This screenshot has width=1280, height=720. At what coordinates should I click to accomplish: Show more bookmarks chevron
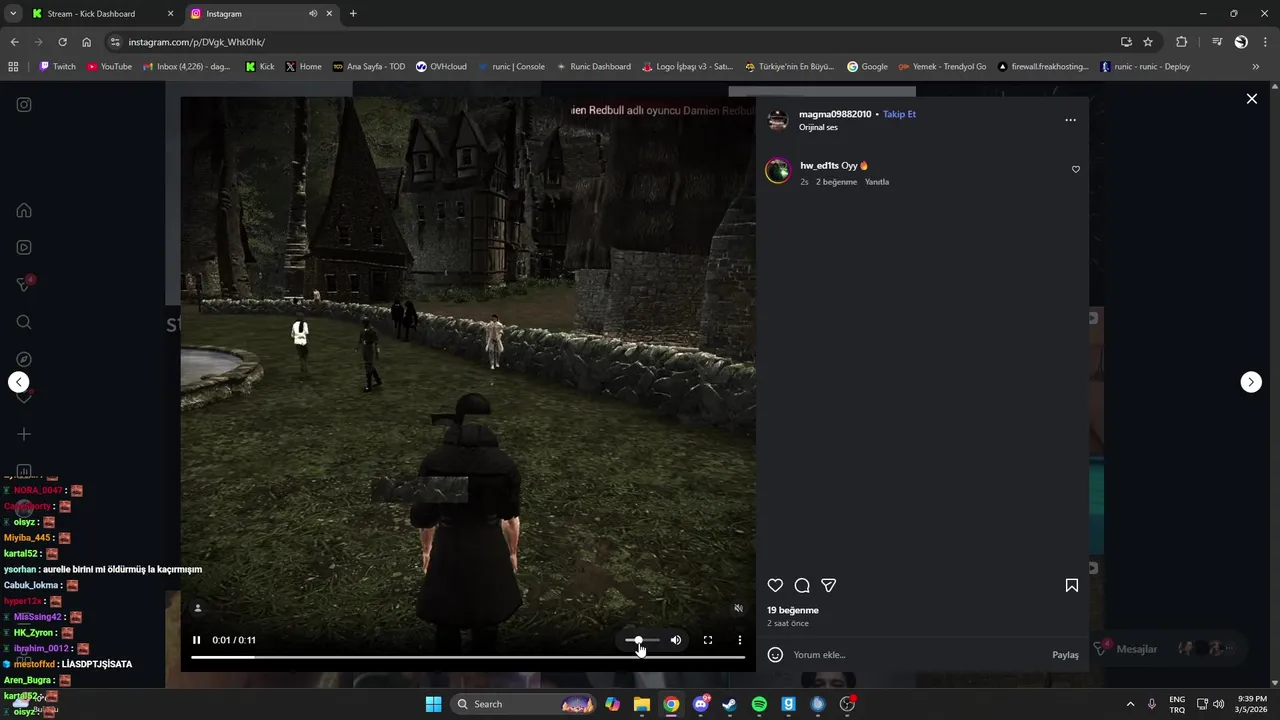click(1256, 67)
